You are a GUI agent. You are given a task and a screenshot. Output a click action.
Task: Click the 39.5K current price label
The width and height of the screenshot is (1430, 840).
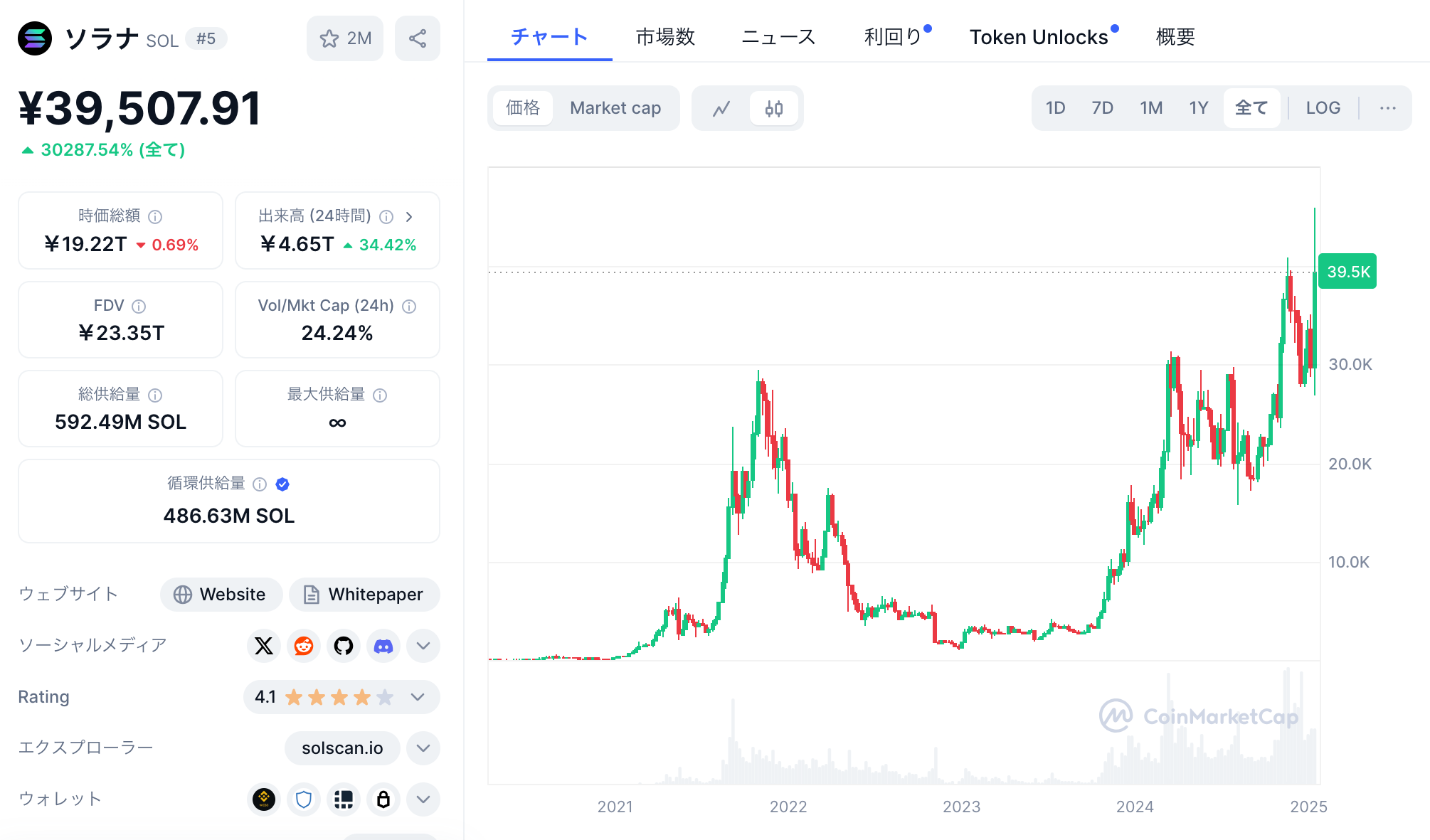pos(1347,272)
